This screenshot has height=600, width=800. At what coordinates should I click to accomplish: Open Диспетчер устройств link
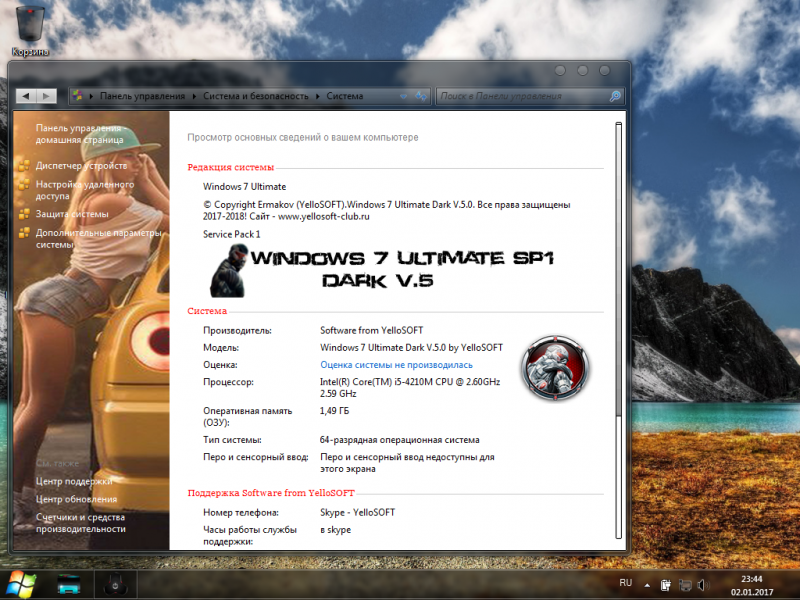[x=81, y=166]
